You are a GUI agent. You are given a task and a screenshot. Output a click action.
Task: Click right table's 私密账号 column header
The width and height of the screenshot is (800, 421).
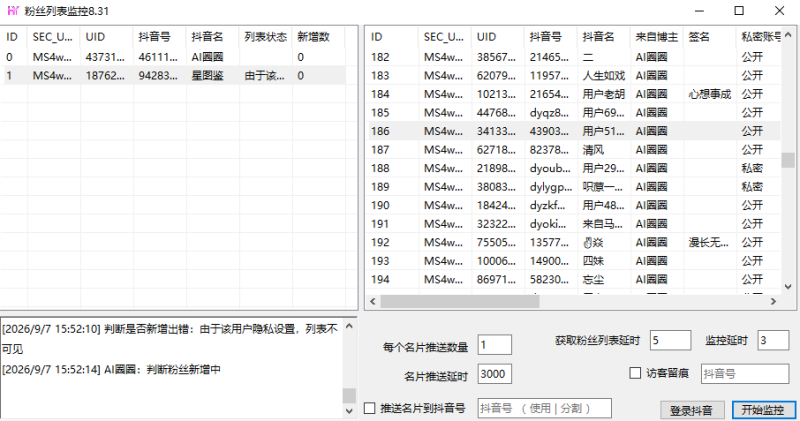(x=759, y=37)
